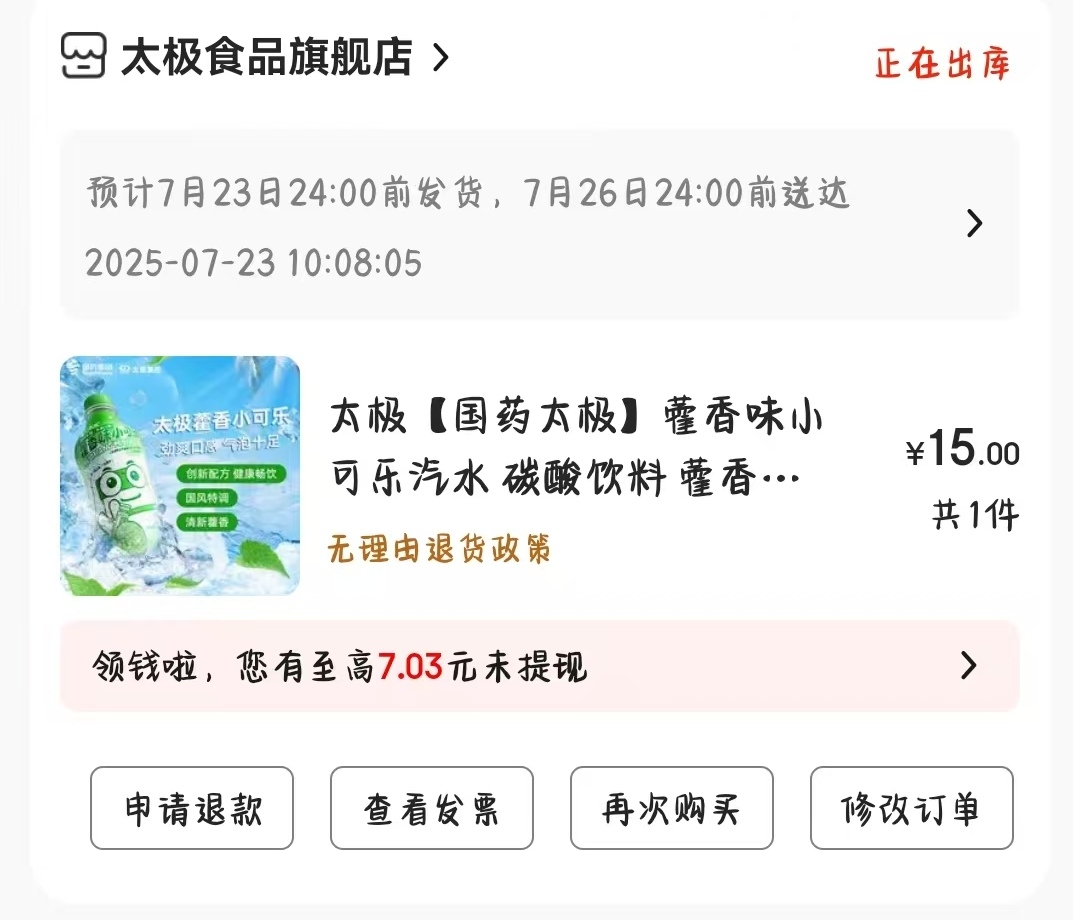Screen dimensions: 1073x920
Task: Click 申请退款 button
Action: coord(192,808)
